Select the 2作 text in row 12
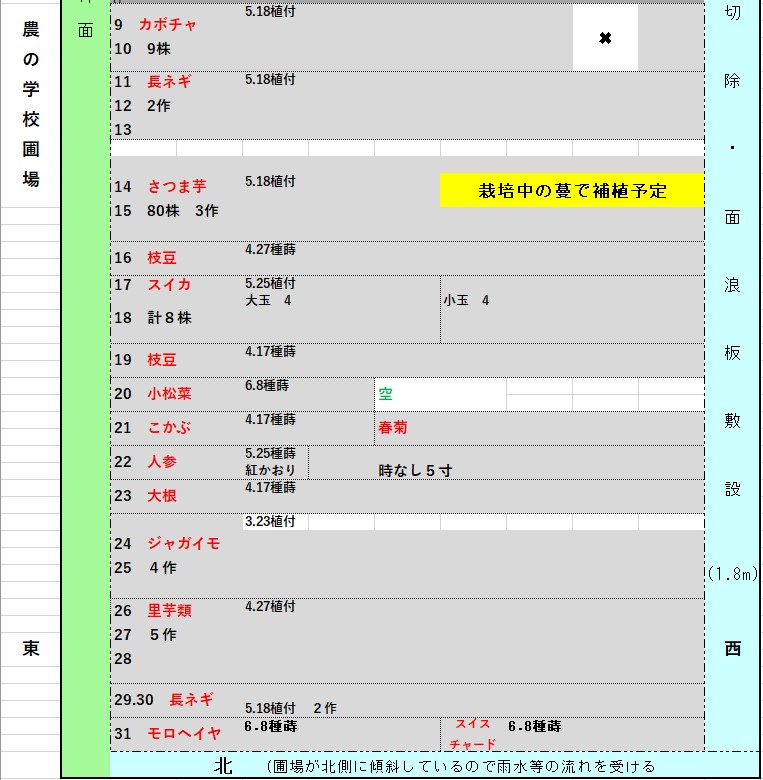 (159, 105)
